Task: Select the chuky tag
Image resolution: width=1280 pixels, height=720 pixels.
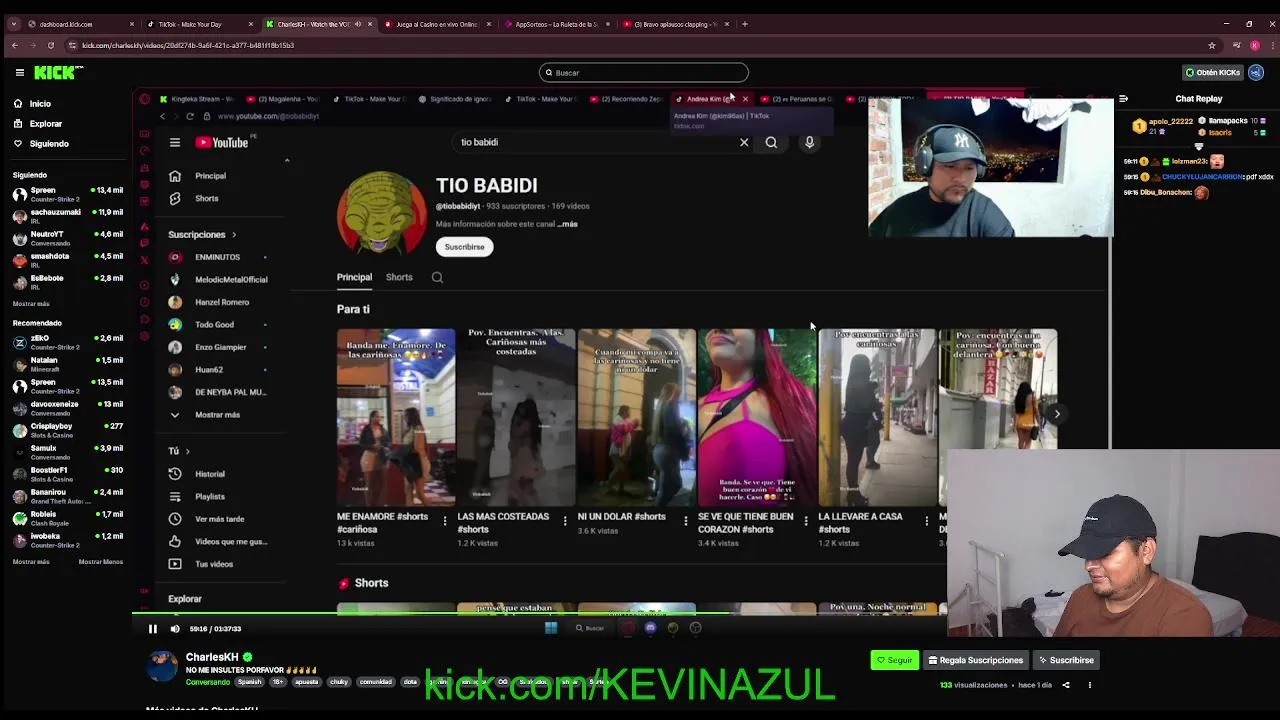Action: click(x=339, y=682)
